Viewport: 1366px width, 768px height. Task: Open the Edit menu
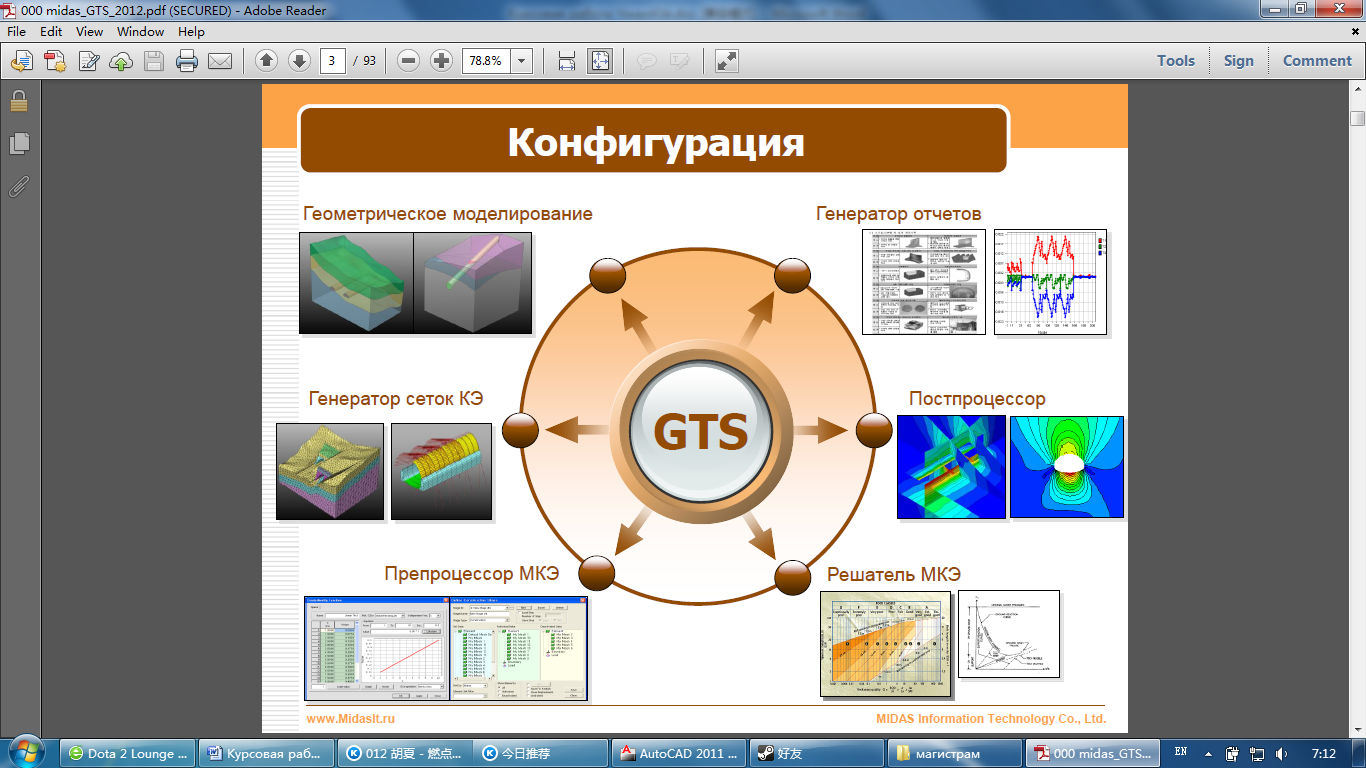point(51,31)
